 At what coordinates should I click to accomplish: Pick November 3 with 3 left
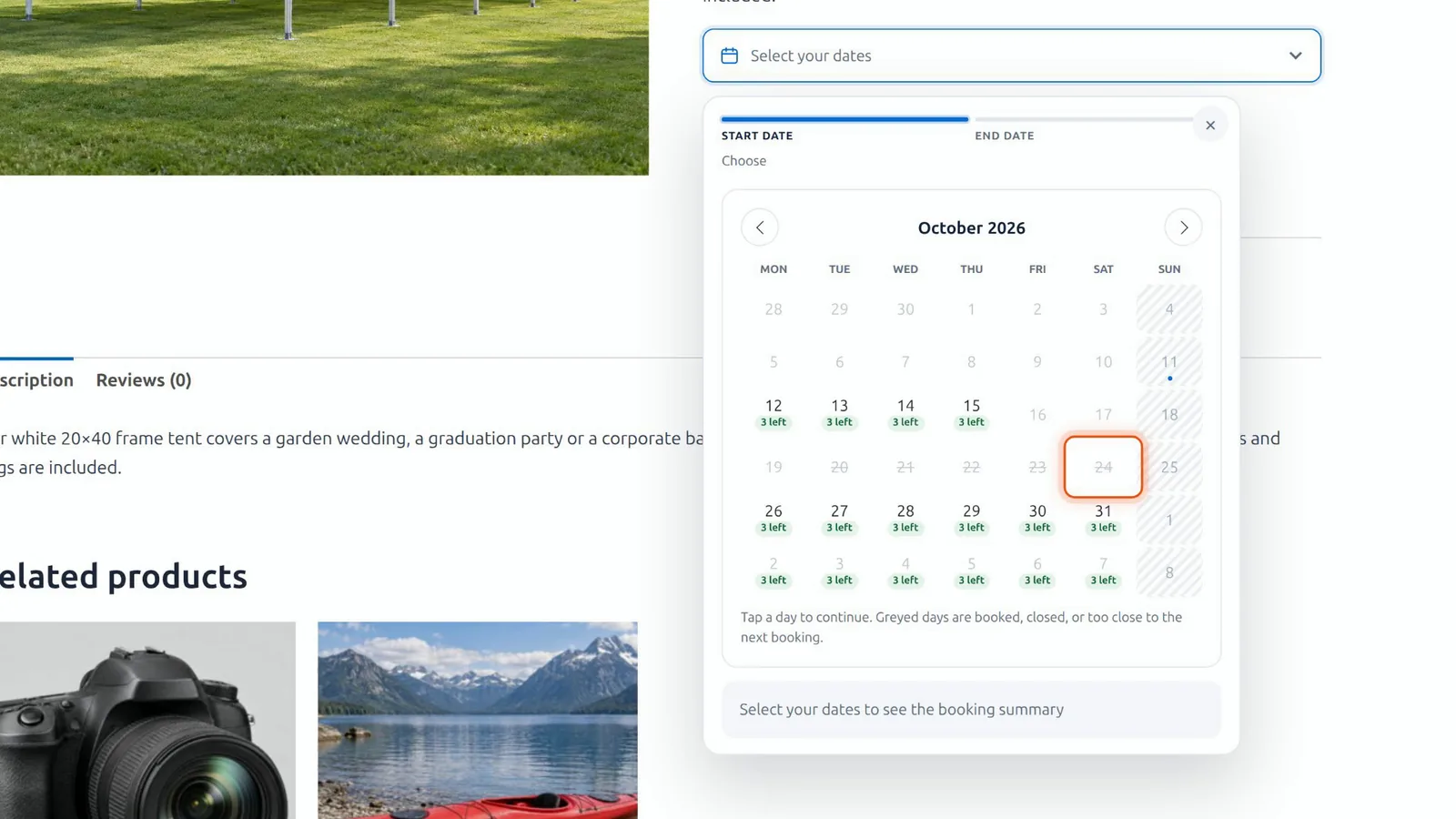tap(839, 571)
